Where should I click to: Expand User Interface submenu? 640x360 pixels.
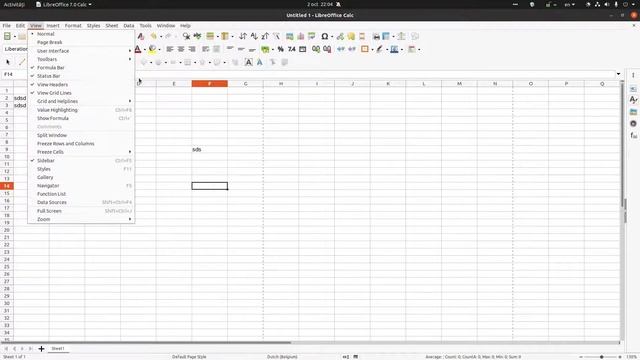coord(81,51)
